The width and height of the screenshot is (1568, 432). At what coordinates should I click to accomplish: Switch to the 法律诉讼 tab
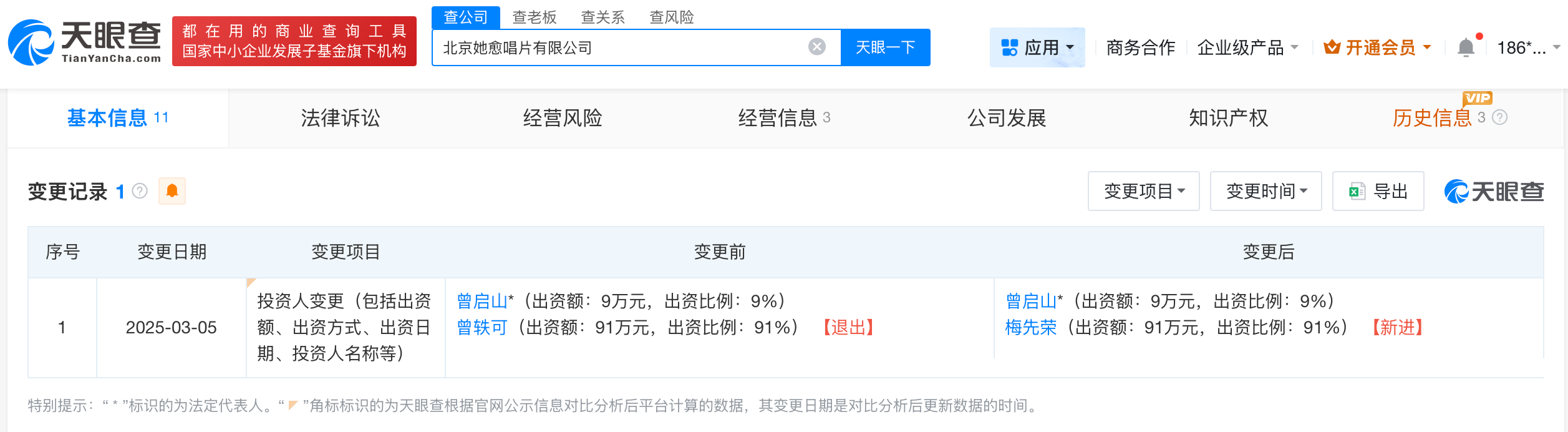pyautogui.click(x=341, y=118)
